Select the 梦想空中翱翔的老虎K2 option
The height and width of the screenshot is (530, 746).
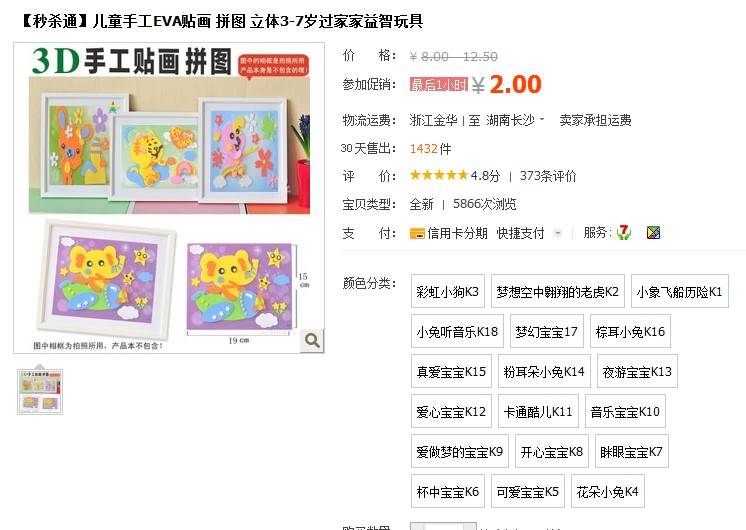(558, 291)
